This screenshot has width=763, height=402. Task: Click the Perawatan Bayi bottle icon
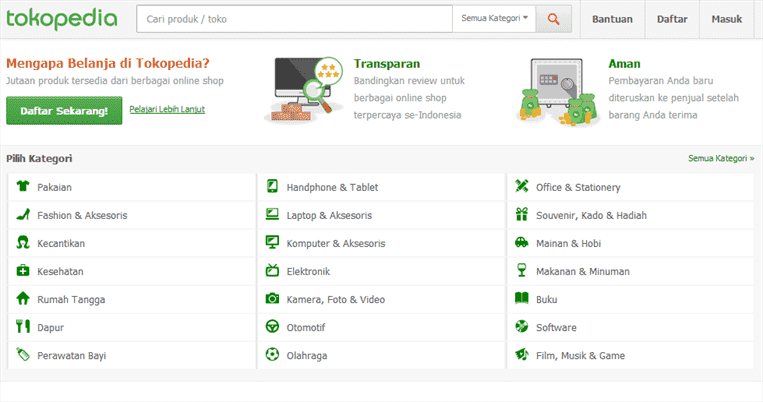click(23, 354)
